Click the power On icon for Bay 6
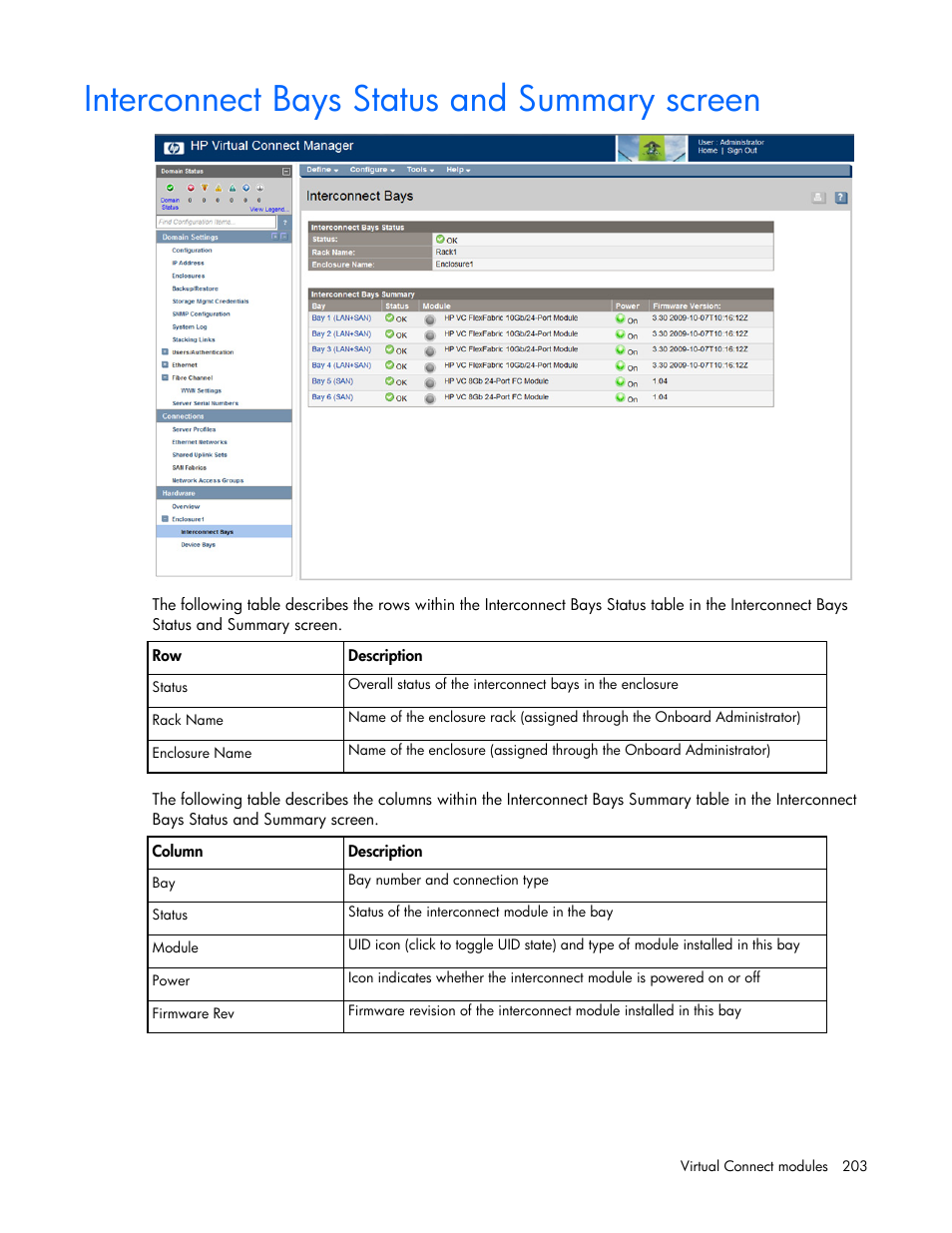The width and height of the screenshot is (952, 1233). tap(620, 398)
